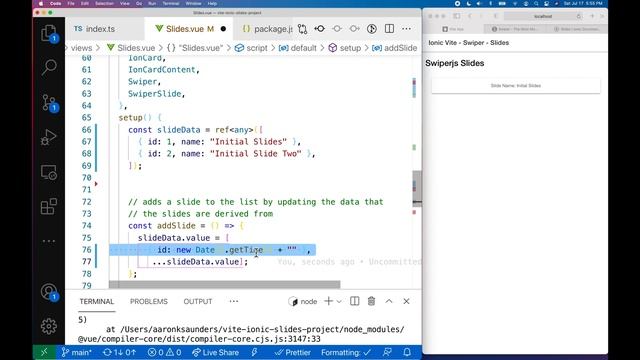Viewport: 640px width, 360px height.
Task: Select the TERMINAL panel tab
Action: tap(97, 301)
